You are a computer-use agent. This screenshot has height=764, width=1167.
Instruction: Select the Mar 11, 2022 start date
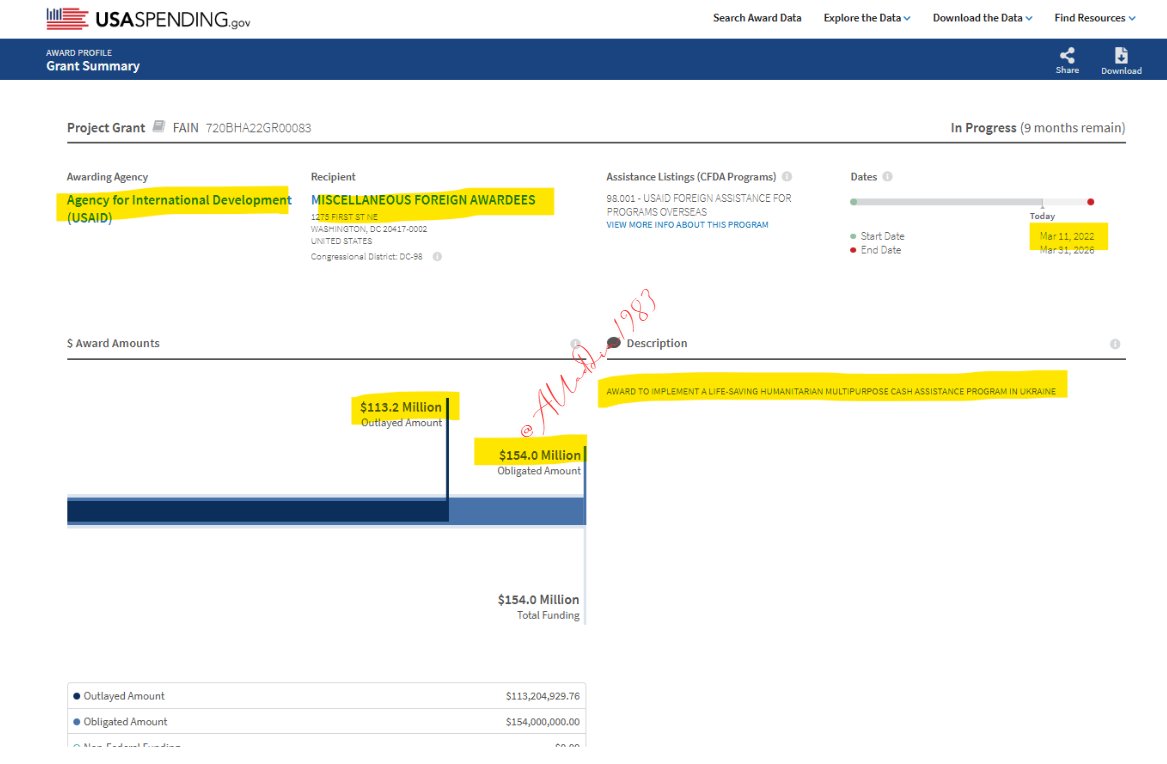pyautogui.click(x=1067, y=236)
